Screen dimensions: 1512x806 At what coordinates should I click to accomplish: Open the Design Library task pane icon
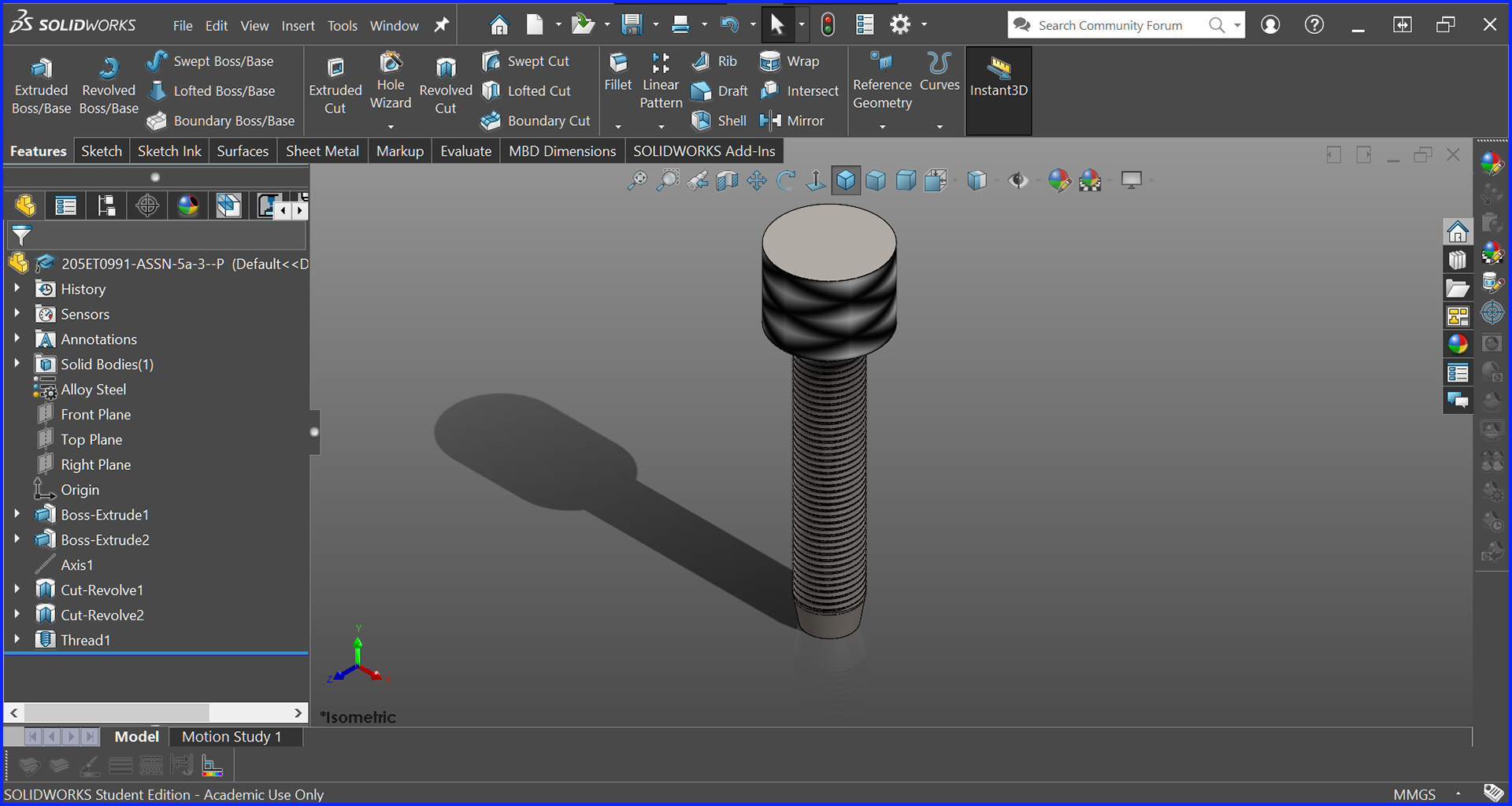1458,260
